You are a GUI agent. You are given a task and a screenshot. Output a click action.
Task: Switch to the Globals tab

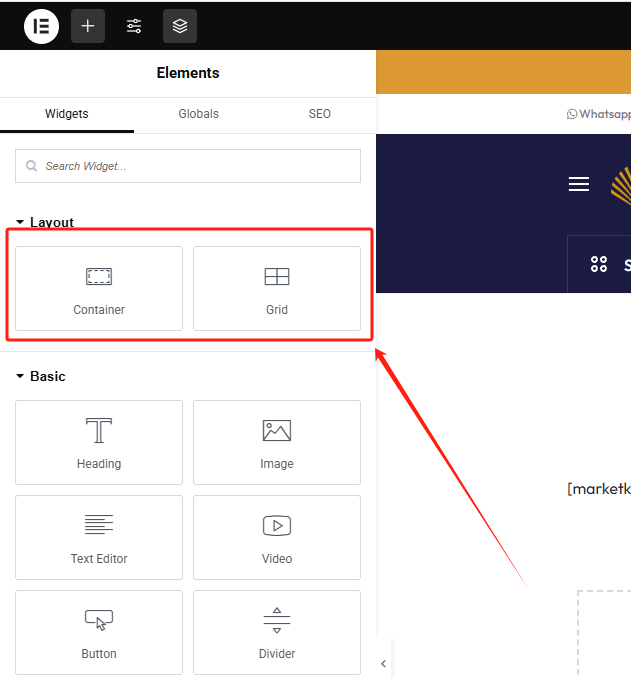(199, 114)
